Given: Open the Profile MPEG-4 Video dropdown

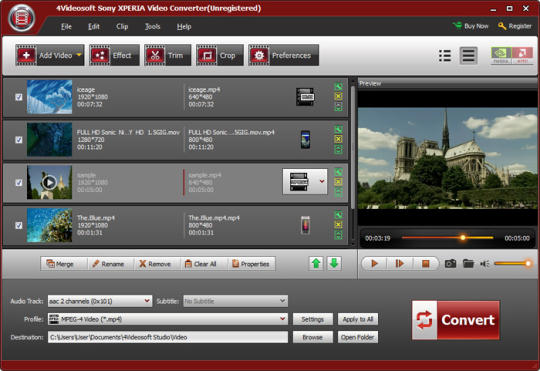Looking at the screenshot, I should (168, 319).
